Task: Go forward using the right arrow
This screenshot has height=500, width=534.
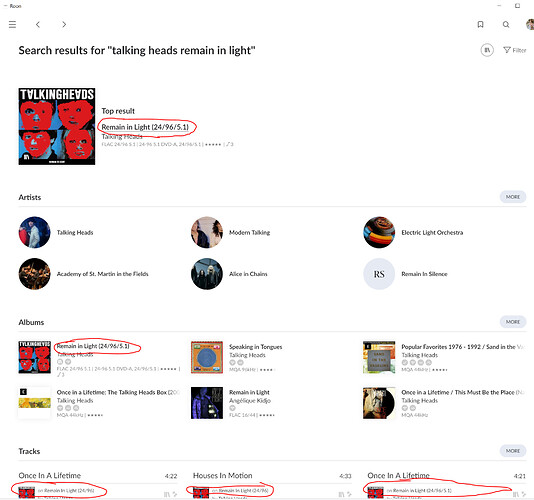Action: pos(64,24)
